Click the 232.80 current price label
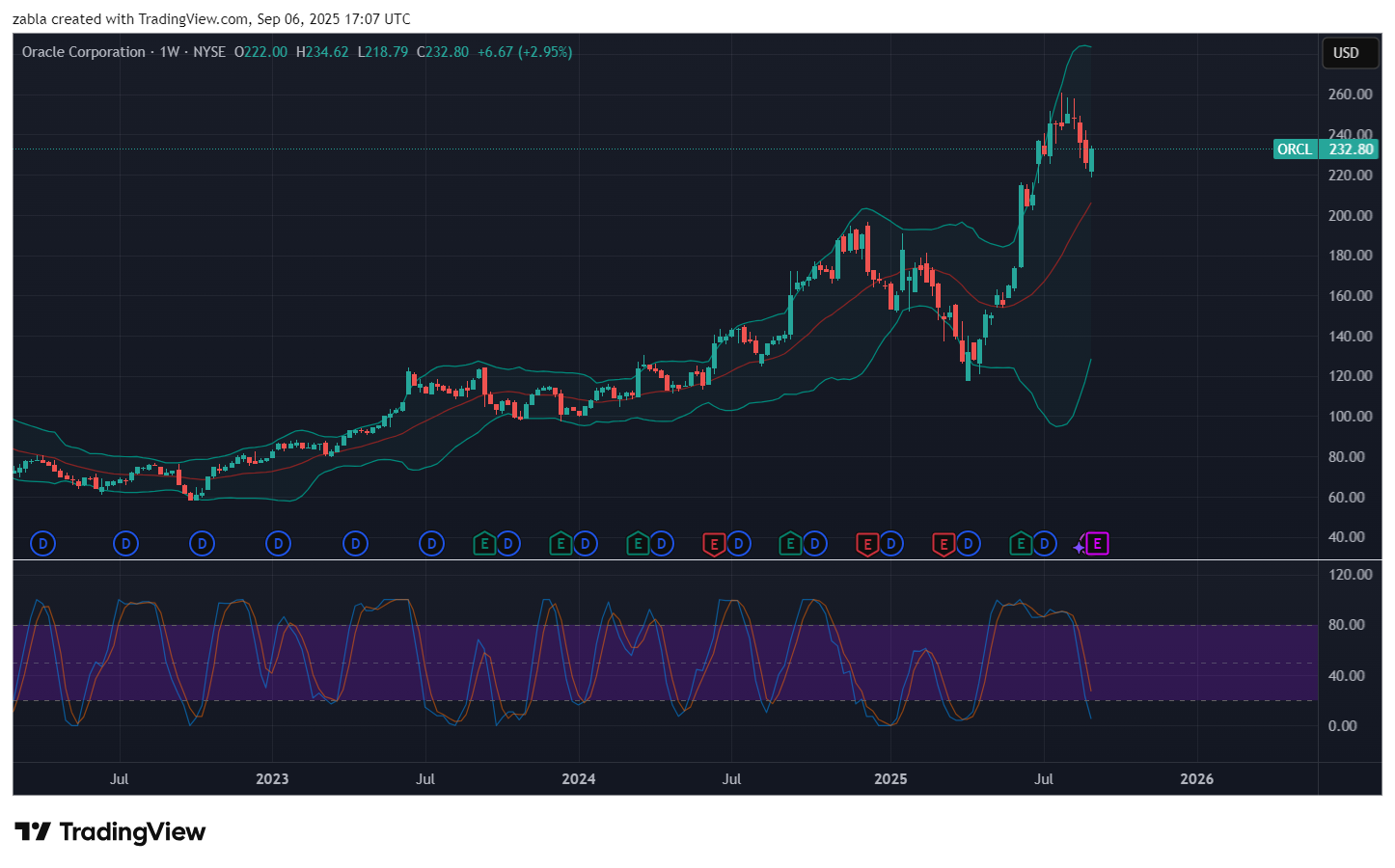The image size is (1395, 868). 1350,149
